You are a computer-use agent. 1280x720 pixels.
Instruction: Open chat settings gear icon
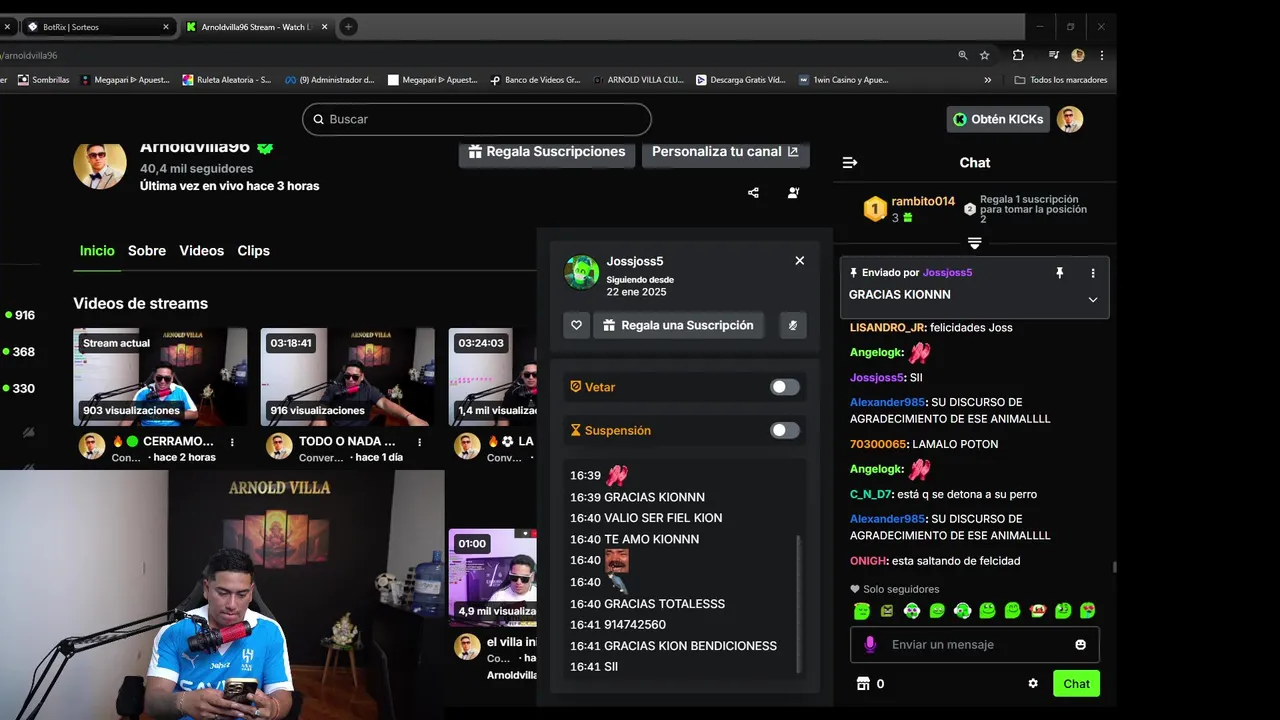[x=1033, y=684]
